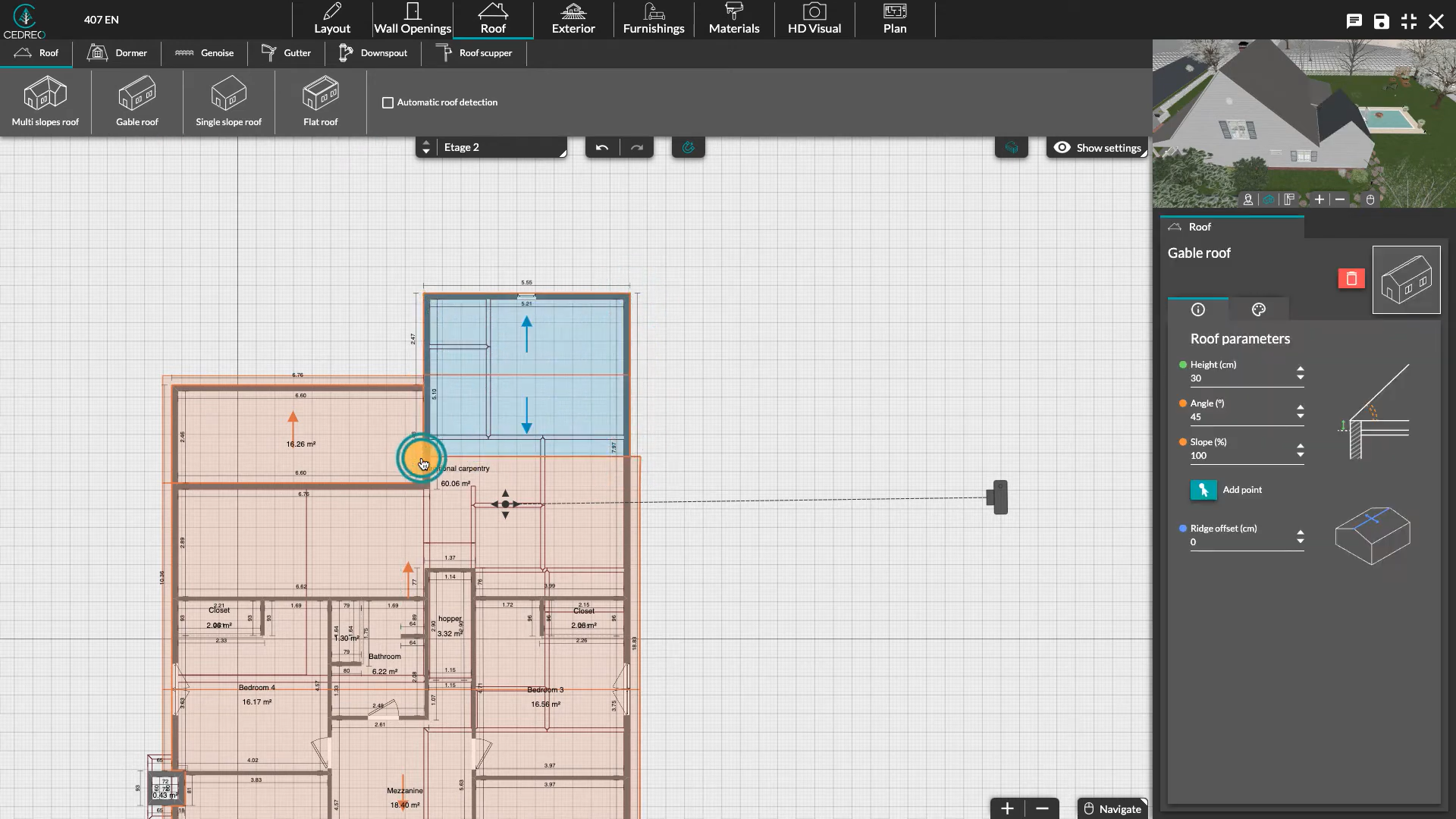Click the Bedroom 3 room label
Image resolution: width=1456 pixels, height=819 pixels.
pyautogui.click(x=545, y=690)
